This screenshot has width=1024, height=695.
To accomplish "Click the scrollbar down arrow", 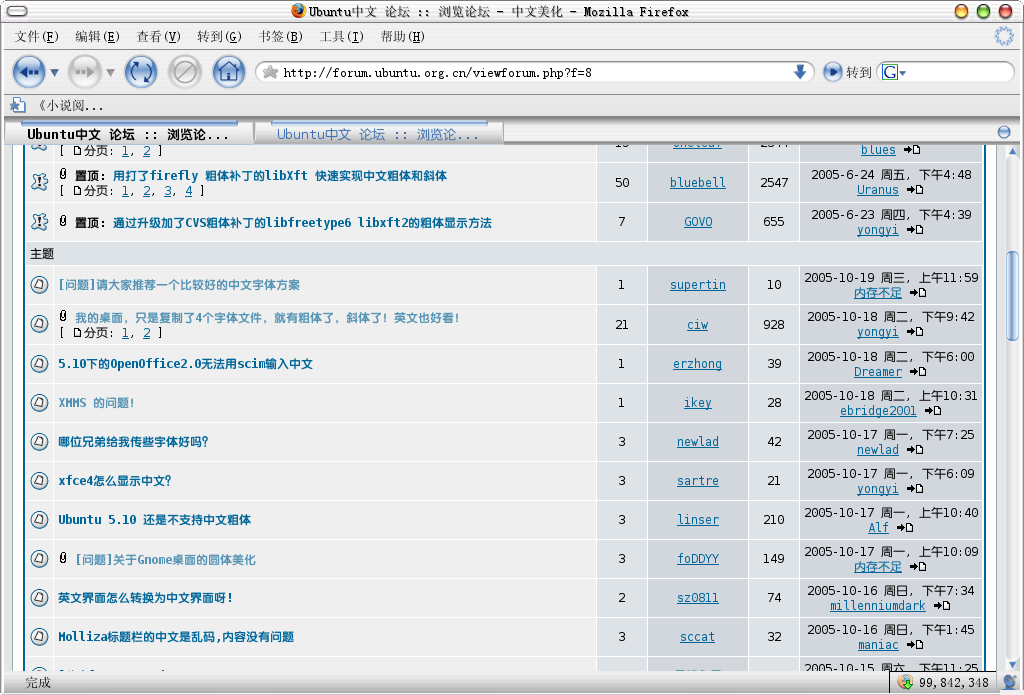I will tap(1013, 664).
